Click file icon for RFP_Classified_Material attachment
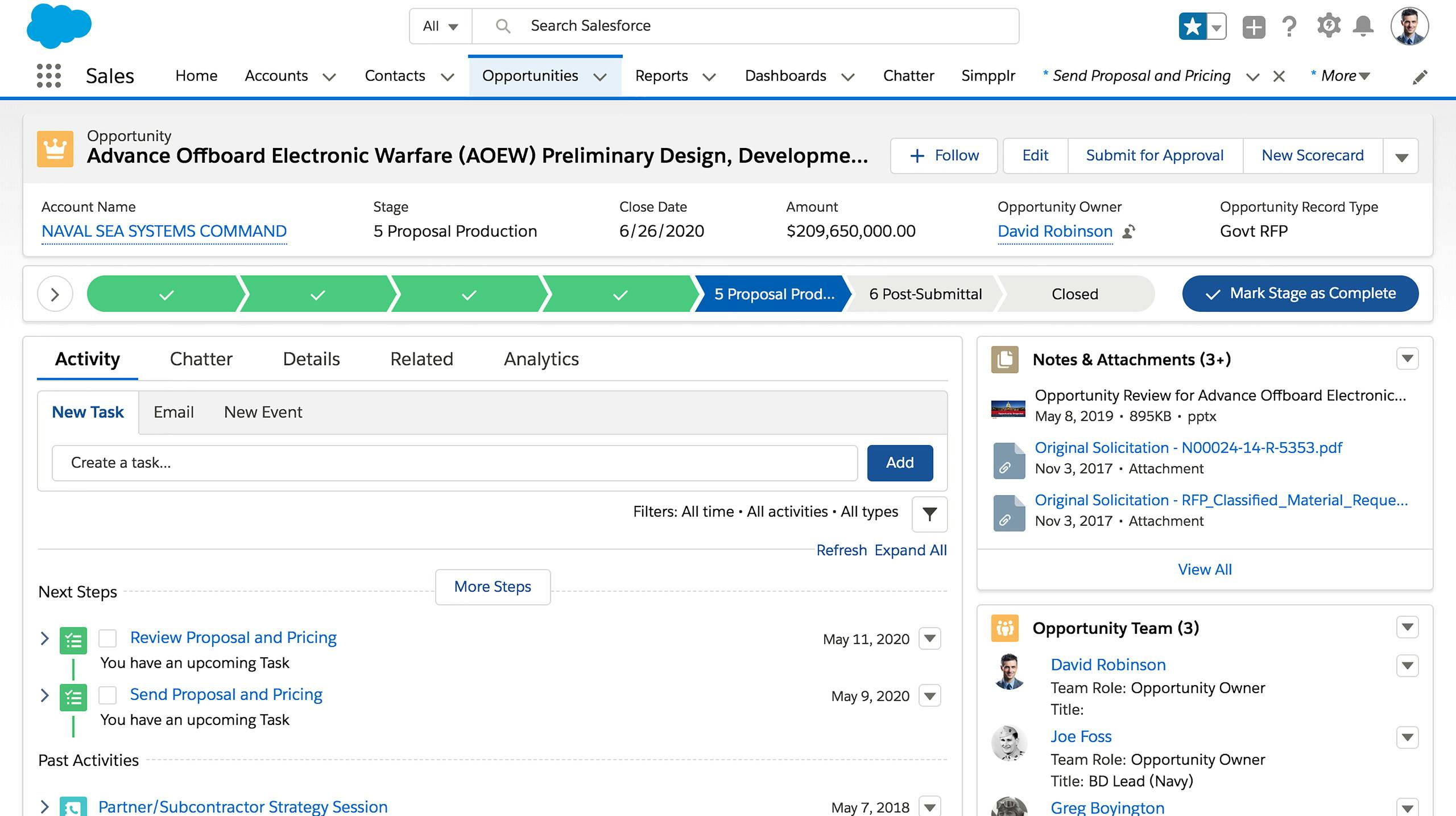The height and width of the screenshot is (816, 1456). pos(1009,513)
